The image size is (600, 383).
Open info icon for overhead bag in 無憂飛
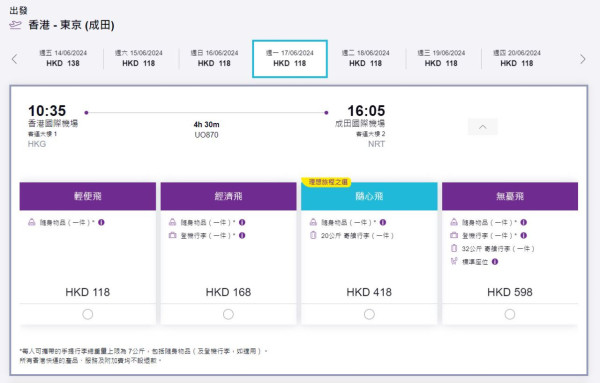click(523, 235)
